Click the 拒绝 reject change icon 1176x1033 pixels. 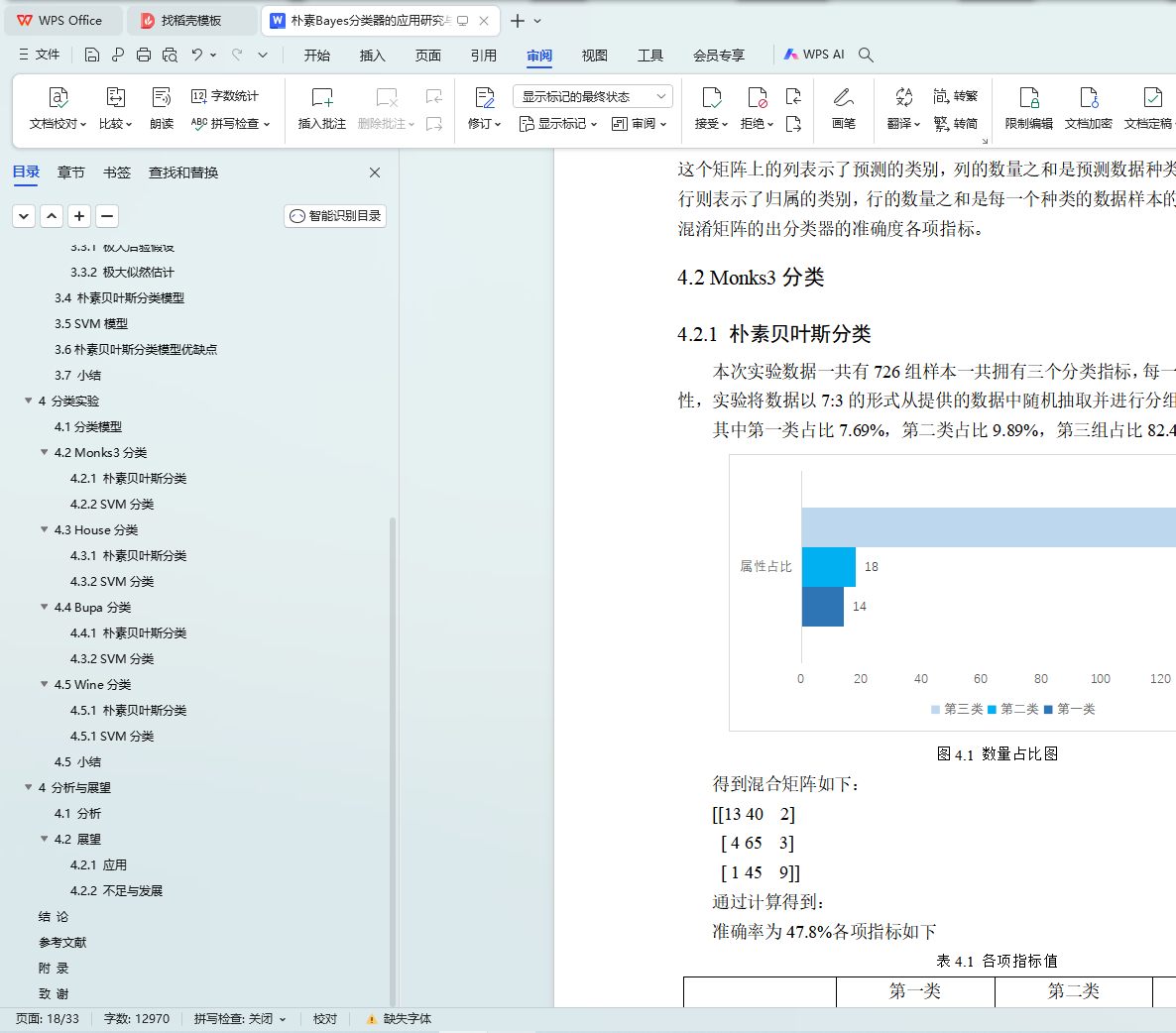pos(757,97)
